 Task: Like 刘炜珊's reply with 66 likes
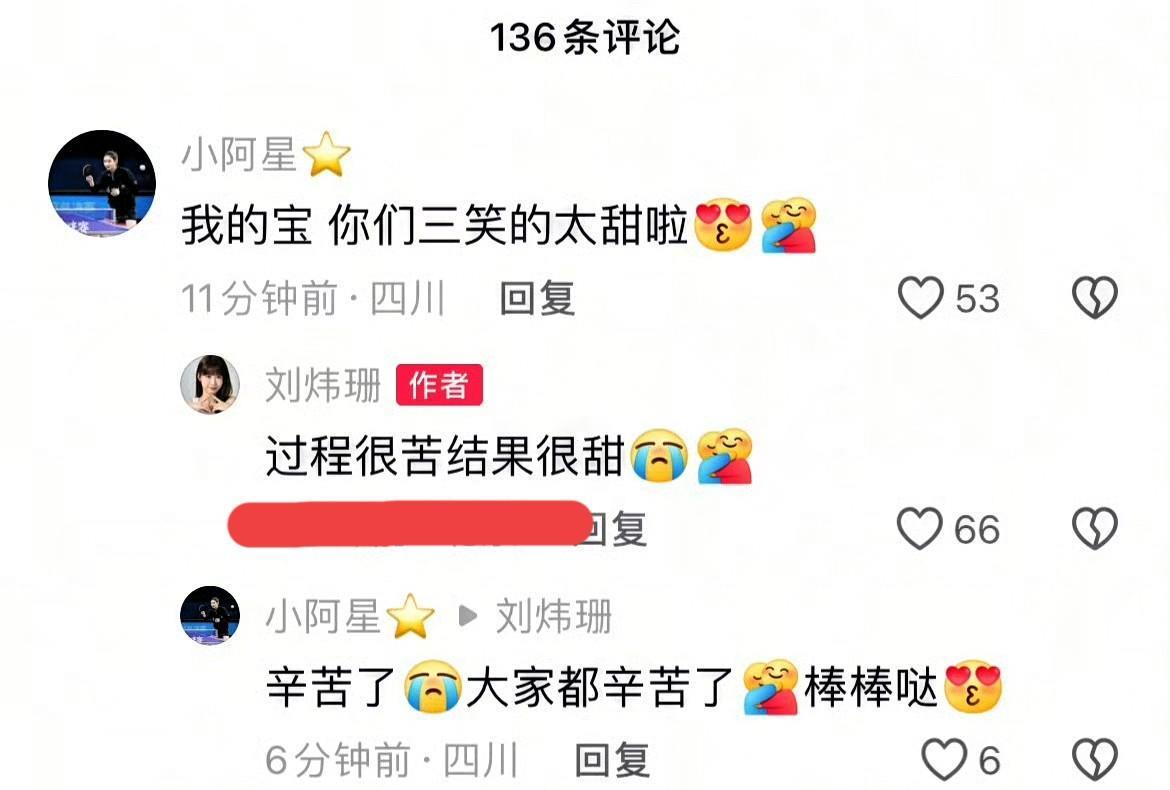point(919,529)
